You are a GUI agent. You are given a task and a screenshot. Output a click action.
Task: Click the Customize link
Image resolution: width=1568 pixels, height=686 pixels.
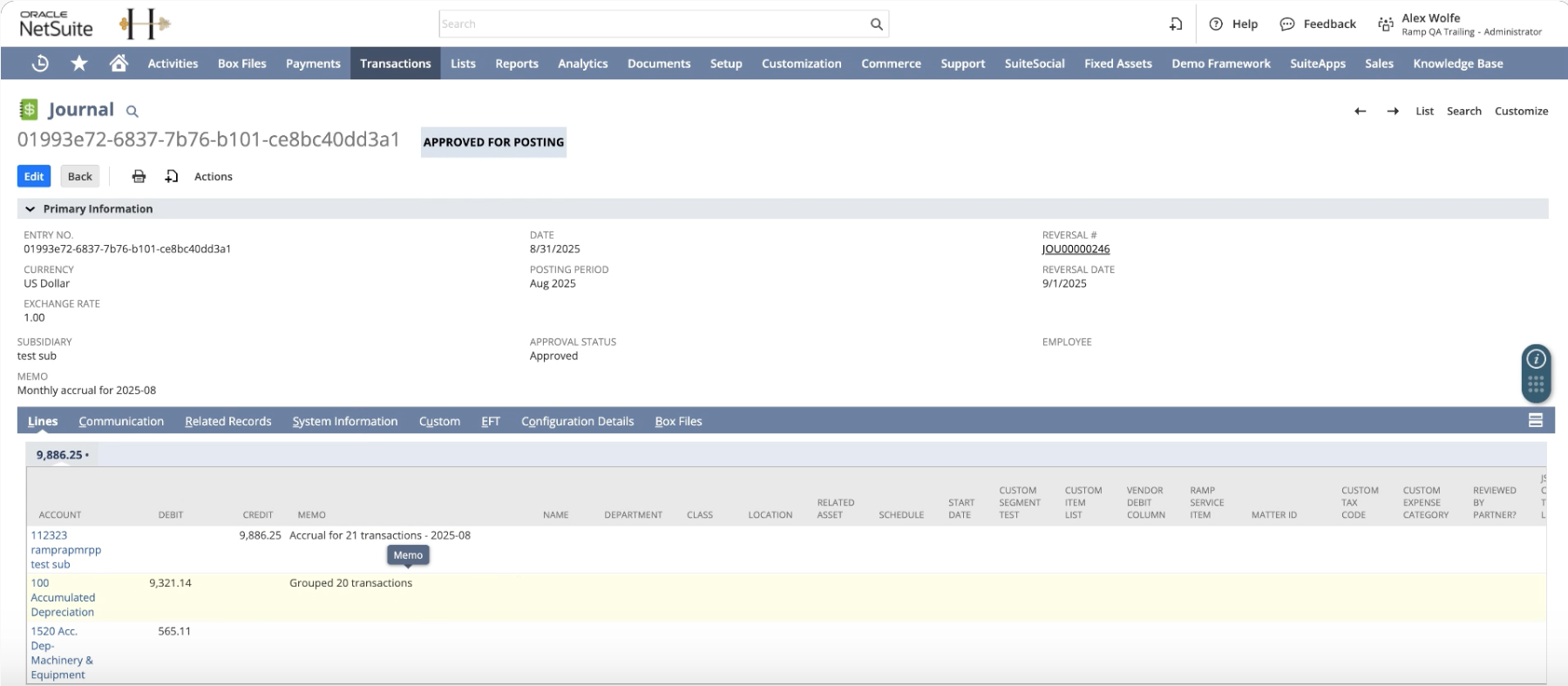click(x=1522, y=111)
